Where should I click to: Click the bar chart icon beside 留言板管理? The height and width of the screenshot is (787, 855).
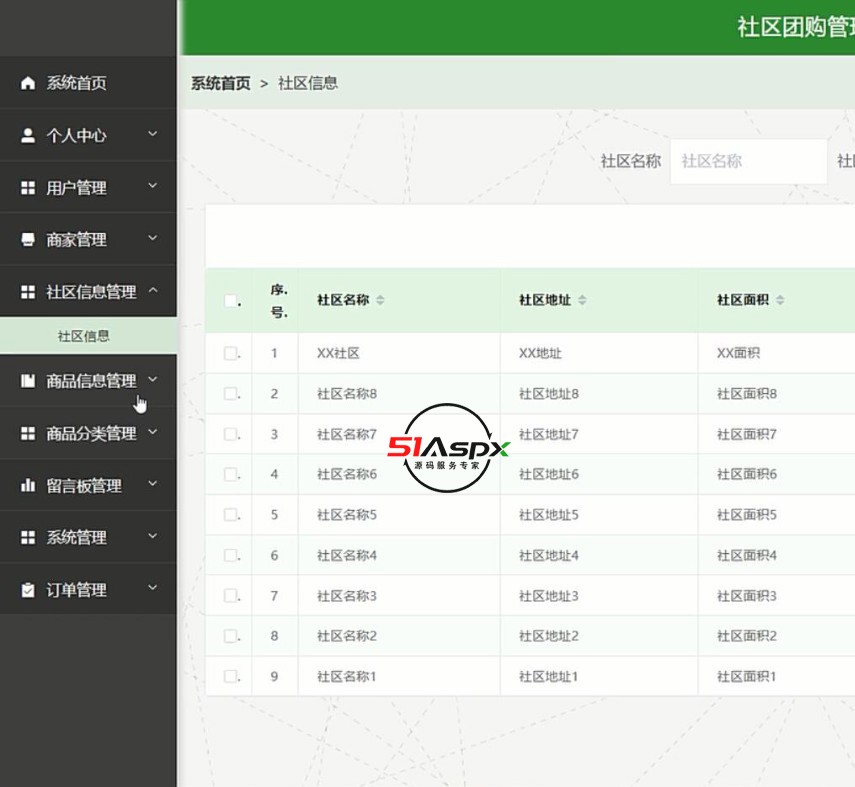click(x=28, y=485)
